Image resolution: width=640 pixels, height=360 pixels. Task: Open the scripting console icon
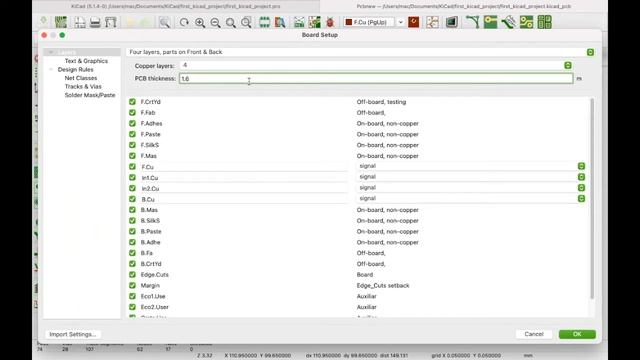coord(451,22)
